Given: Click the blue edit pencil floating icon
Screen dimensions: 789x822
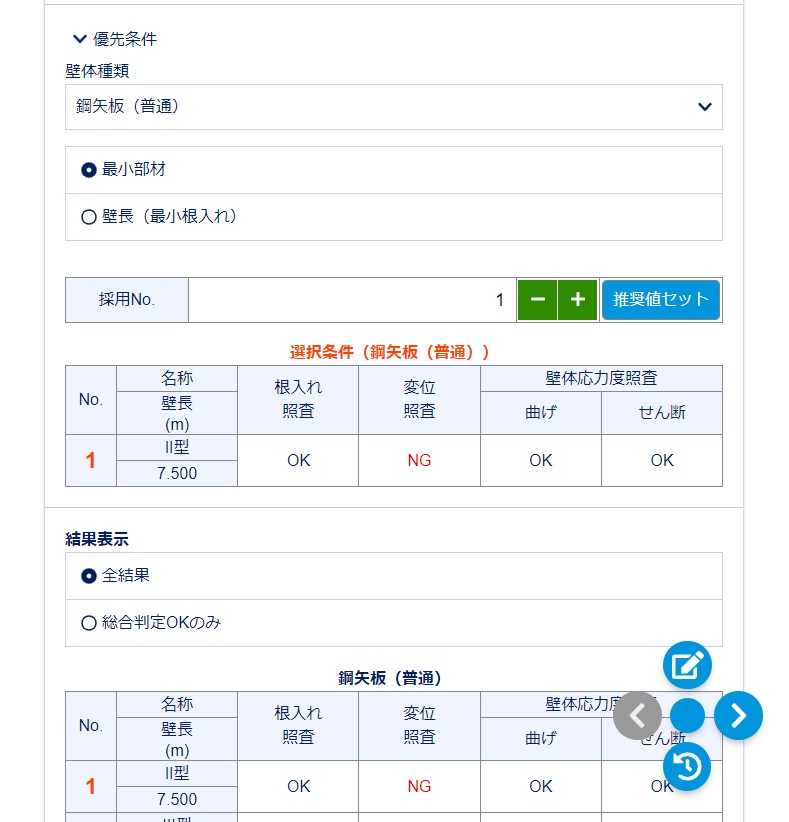Looking at the screenshot, I should pos(687,665).
